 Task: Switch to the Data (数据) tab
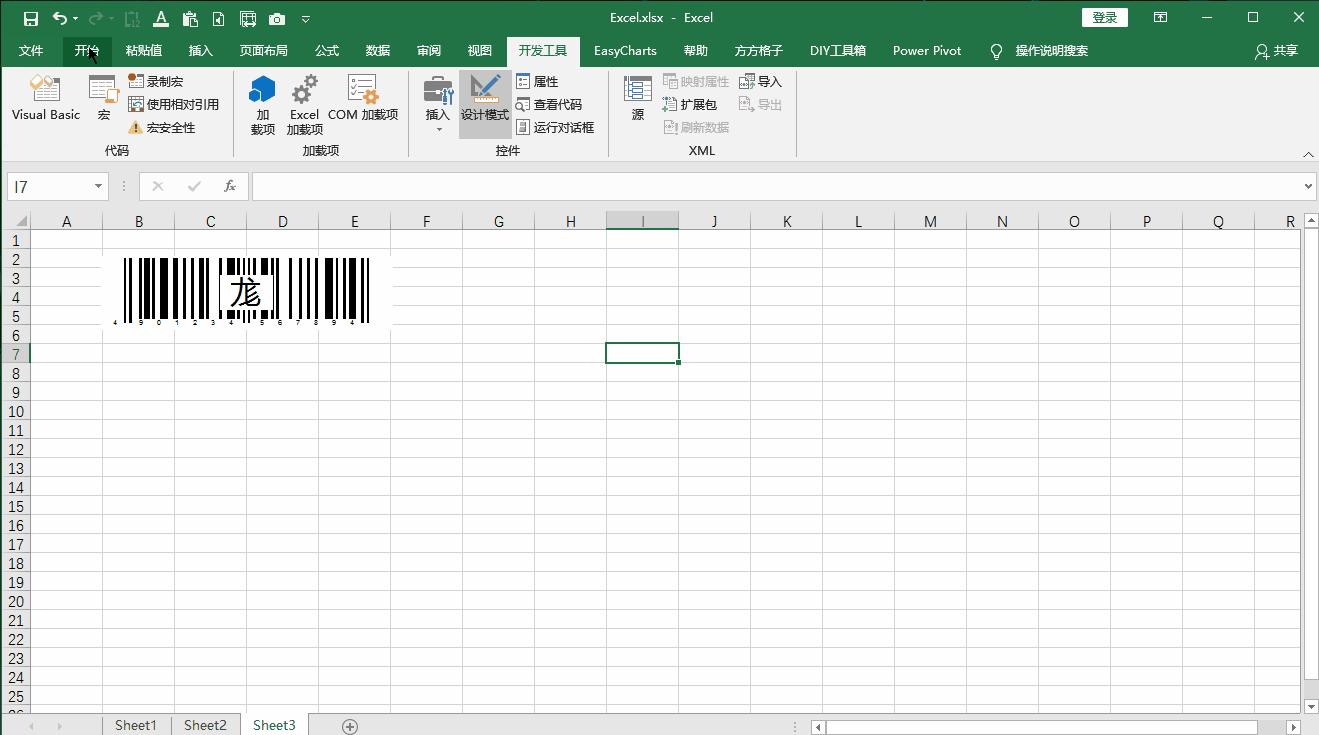click(378, 51)
